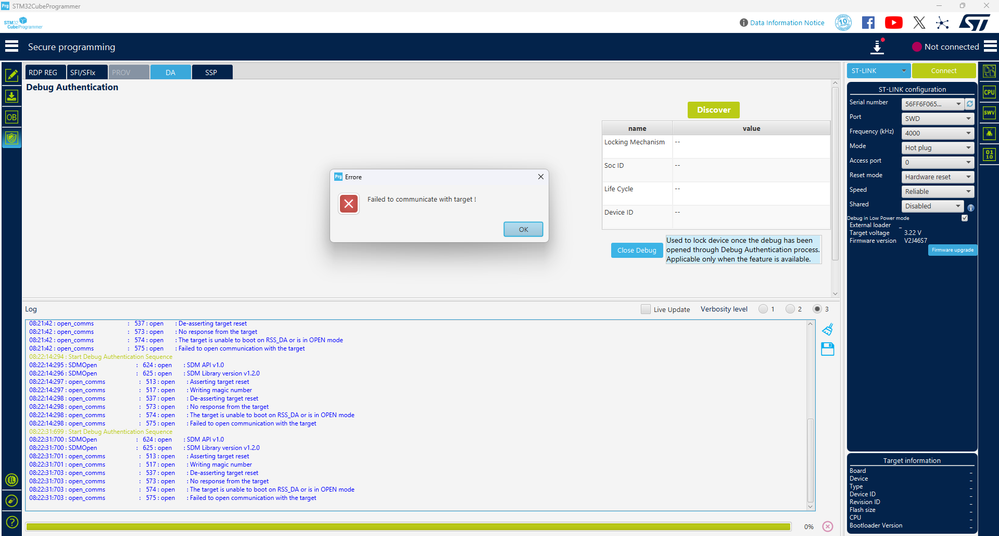Open the Erasing & Programming download icon
999x536 pixels.
(11, 96)
